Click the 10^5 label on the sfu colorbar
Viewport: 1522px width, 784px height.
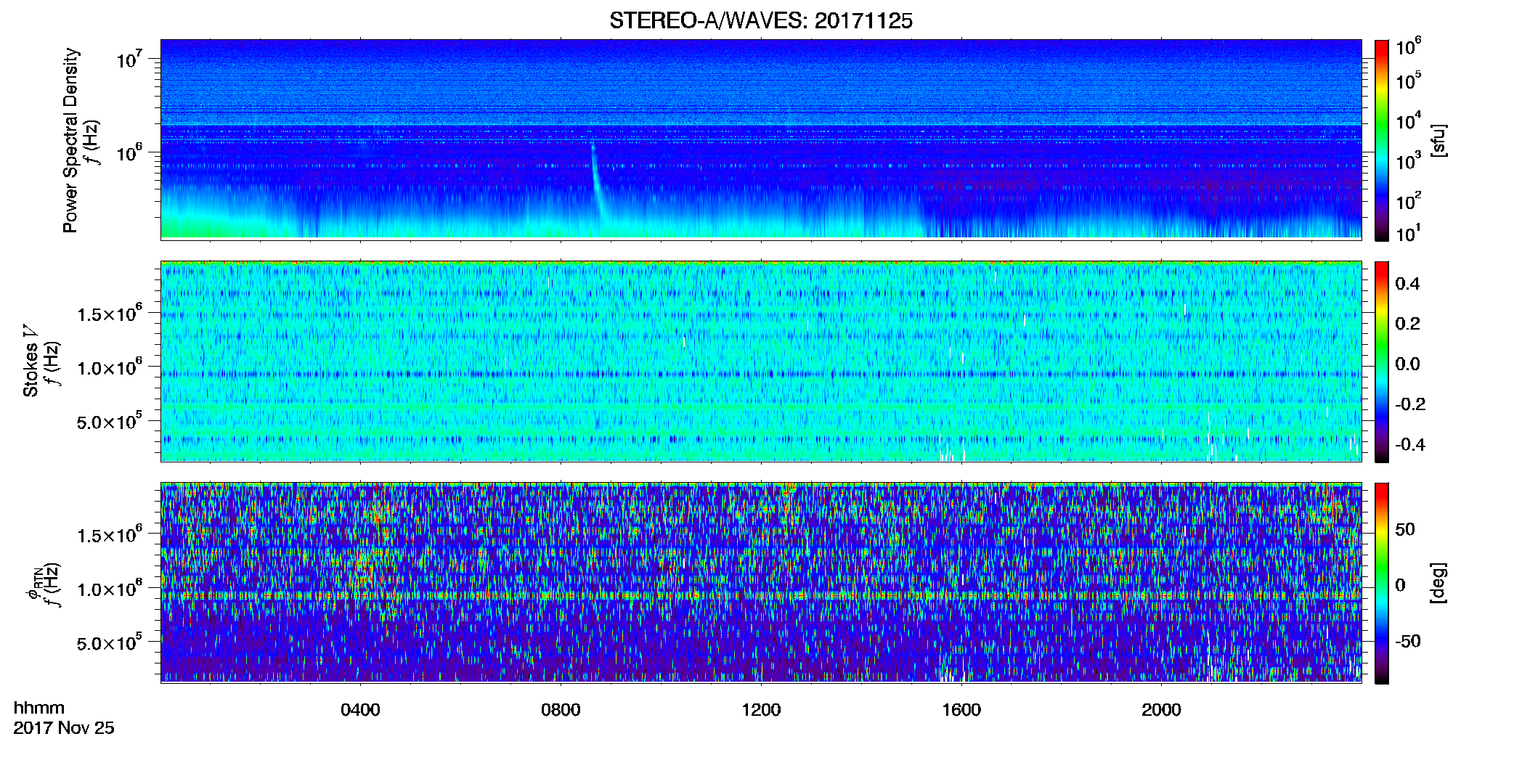click(1409, 80)
